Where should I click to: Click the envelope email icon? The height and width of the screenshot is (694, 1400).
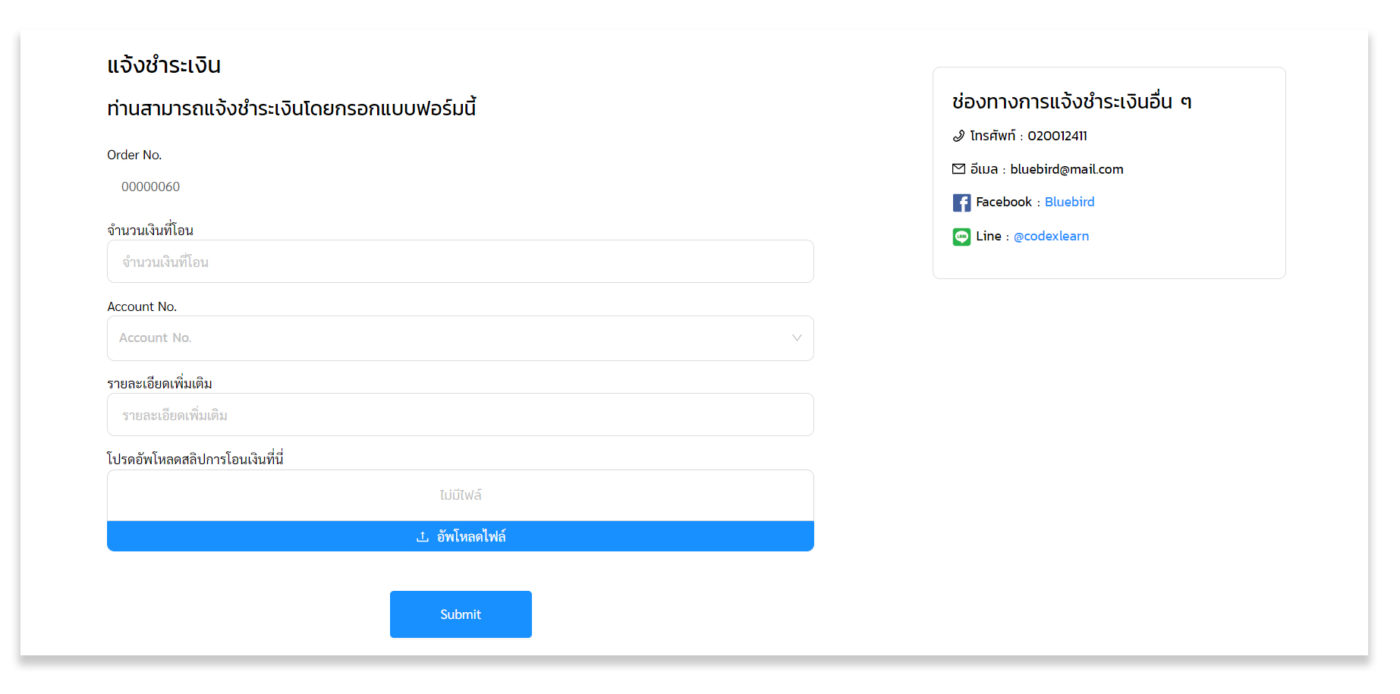click(x=959, y=169)
